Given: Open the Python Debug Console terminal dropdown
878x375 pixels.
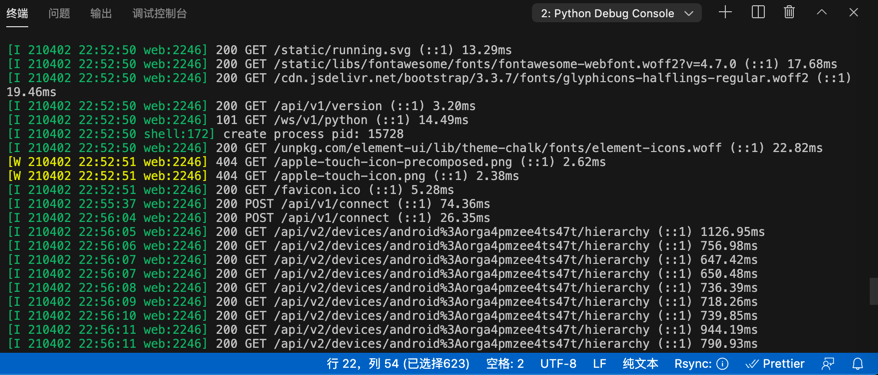Looking at the screenshot, I should 617,13.
